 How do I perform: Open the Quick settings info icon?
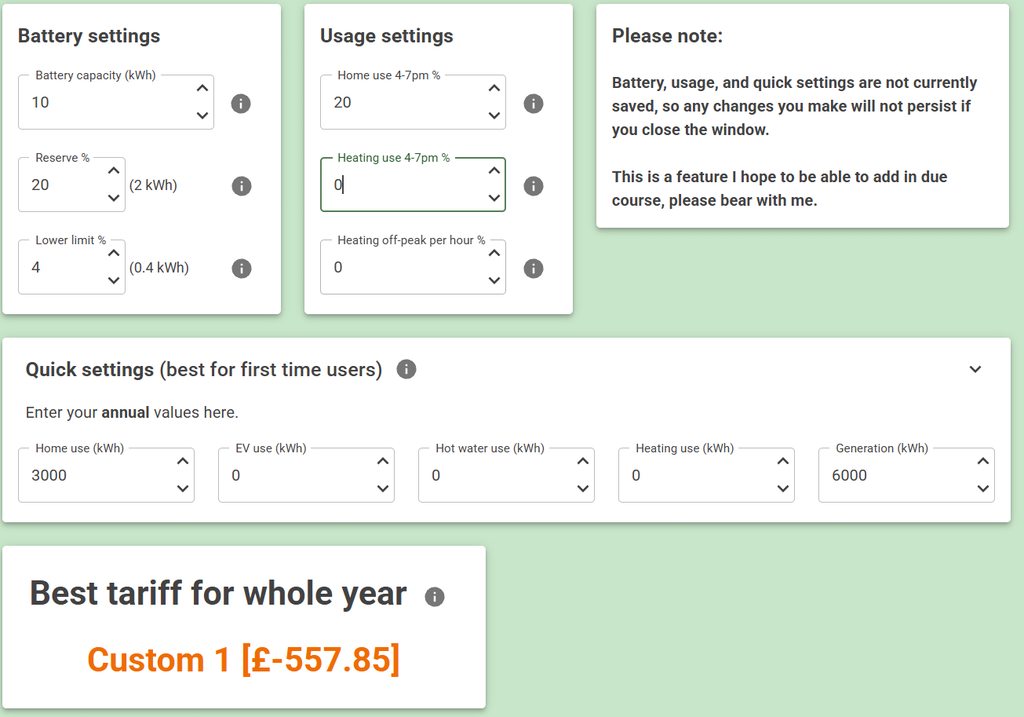click(406, 369)
